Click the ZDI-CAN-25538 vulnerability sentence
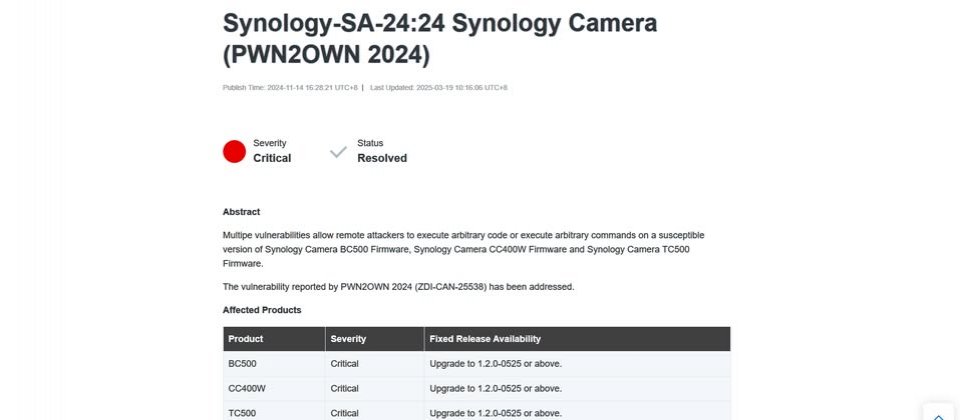Image resolution: width=960 pixels, height=420 pixels. [399, 287]
